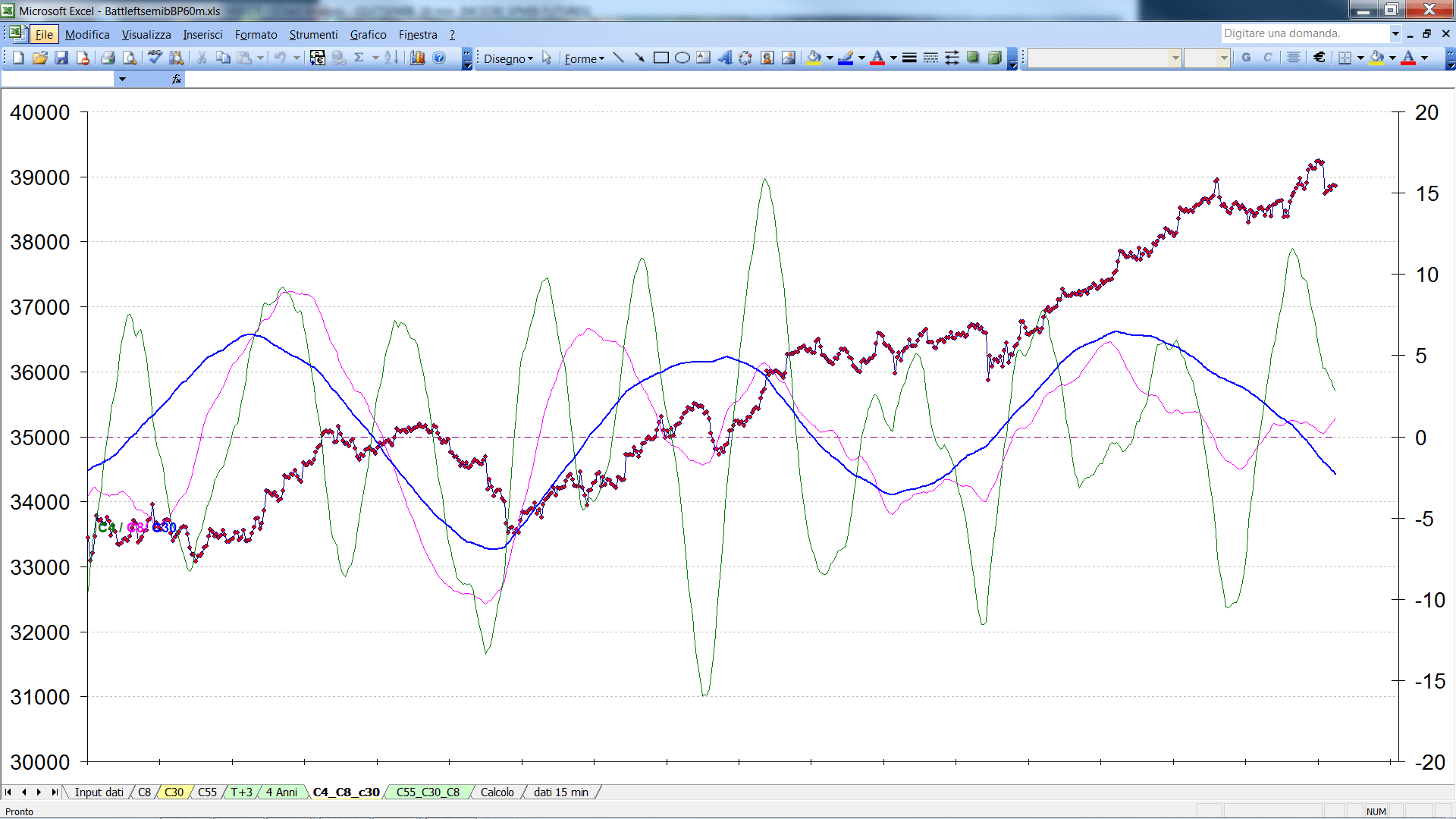The height and width of the screenshot is (819, 1456).
Task: Open the arrow style options
Action: pyautogui.click(x=952, y=58)
